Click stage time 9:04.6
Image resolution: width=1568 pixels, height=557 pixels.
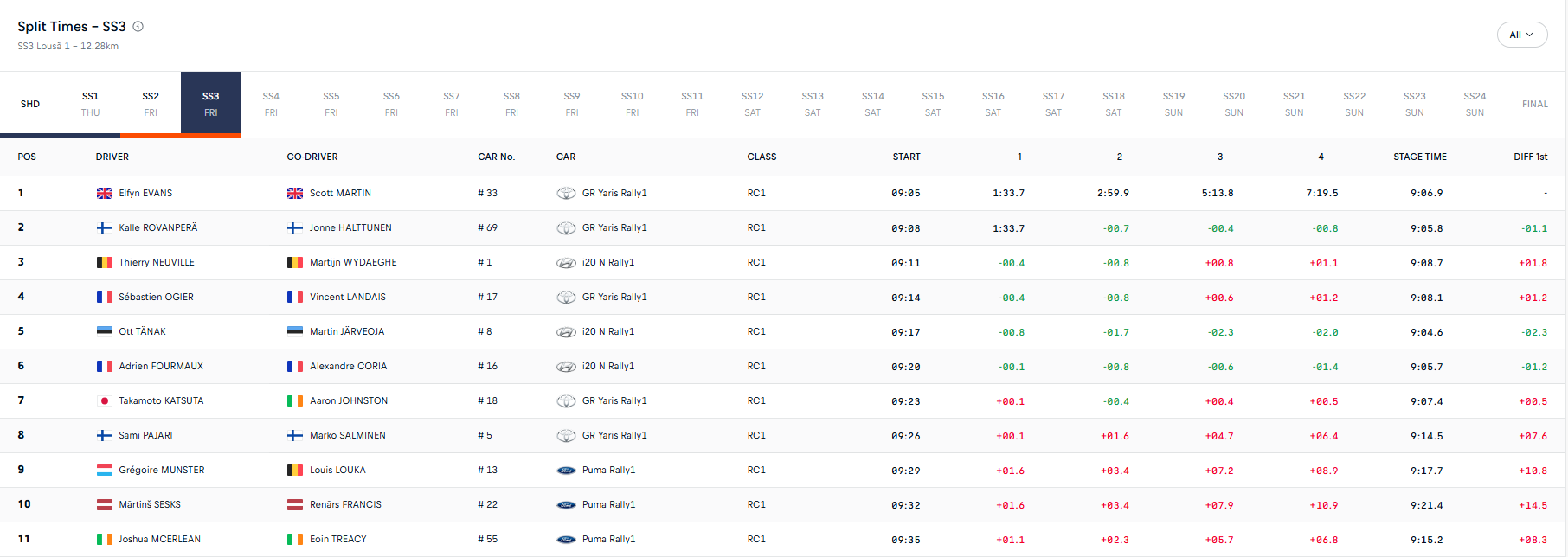(x=1427, y=332)
